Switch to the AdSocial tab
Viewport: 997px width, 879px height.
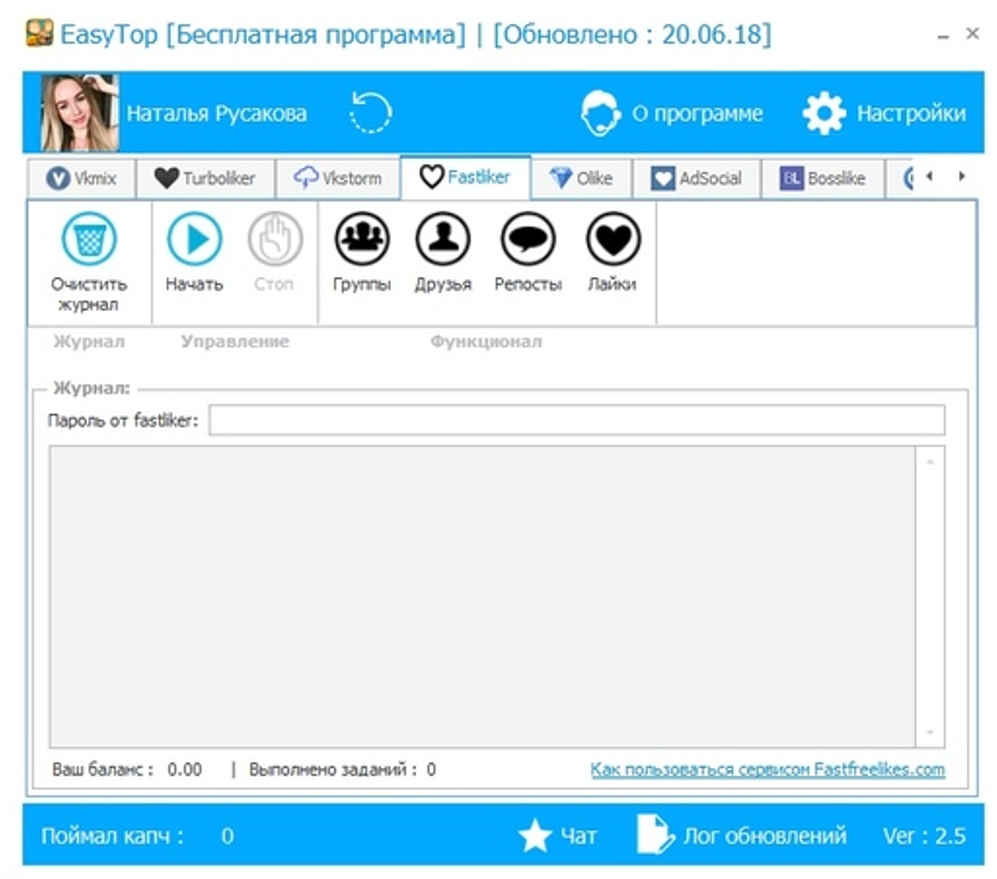[x=696, y=178]
